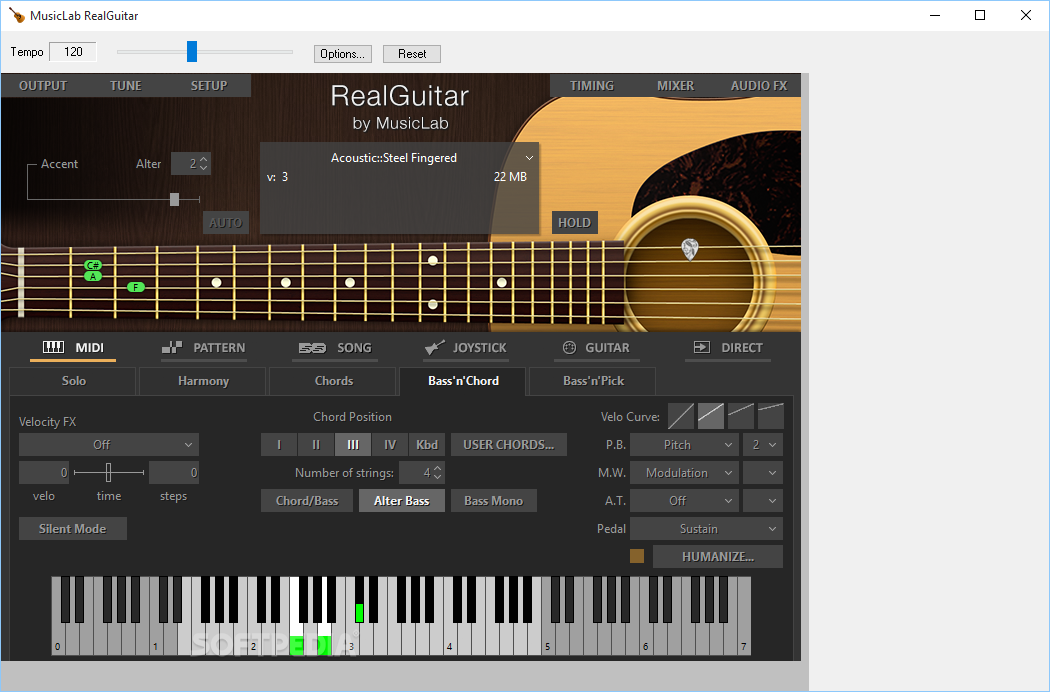Viewport: 1050px width, 692px height.
Task: Click the Reset button
Action: pos(412,54)
